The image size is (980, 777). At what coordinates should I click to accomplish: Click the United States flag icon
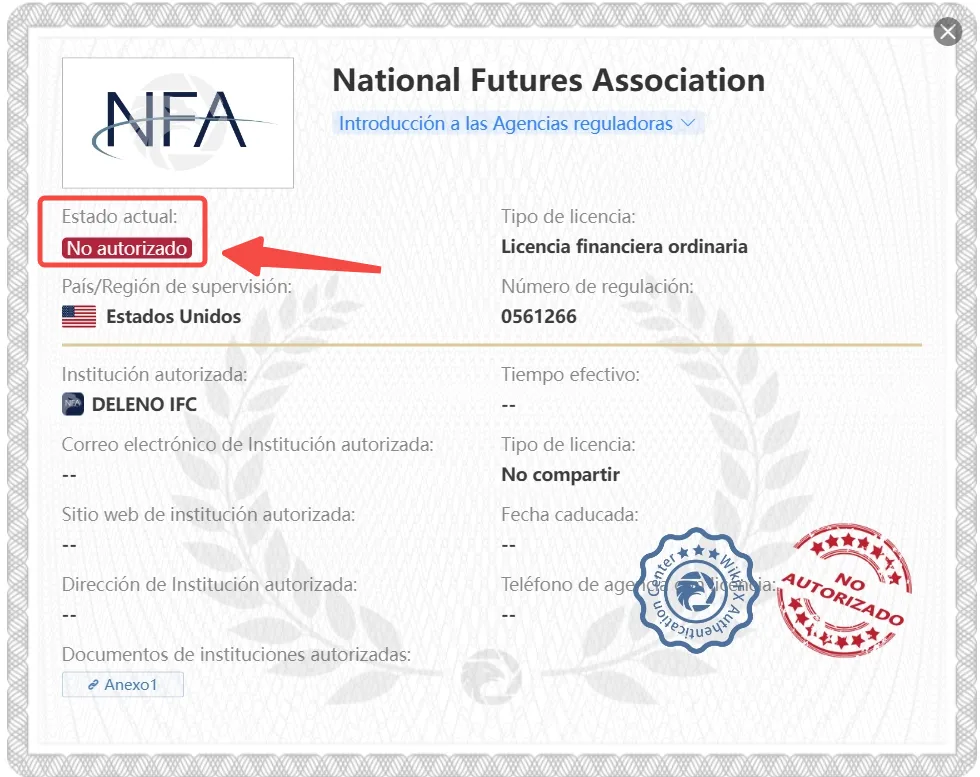(x=79, y=316)
